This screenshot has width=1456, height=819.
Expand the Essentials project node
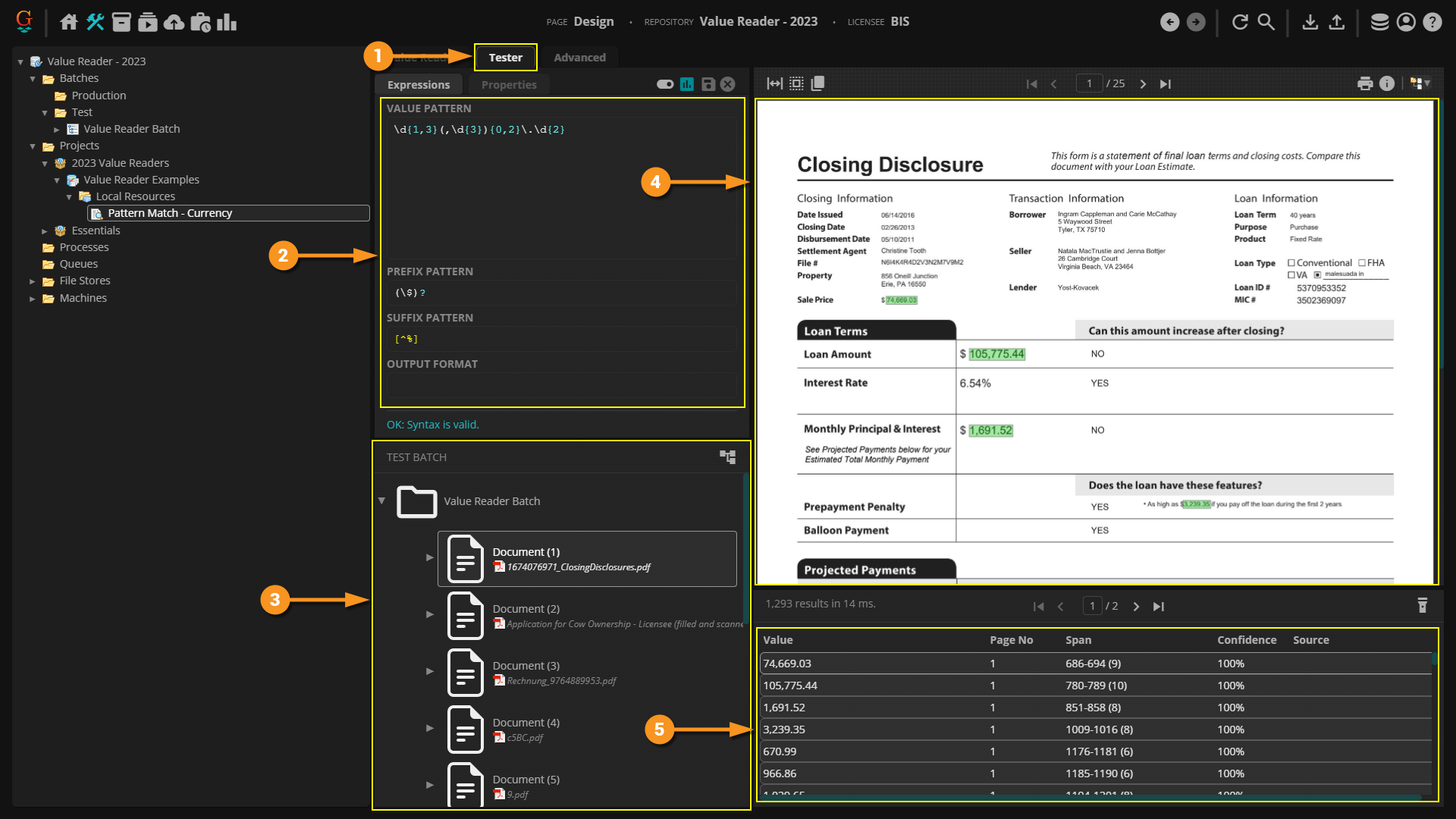[44, 231]
